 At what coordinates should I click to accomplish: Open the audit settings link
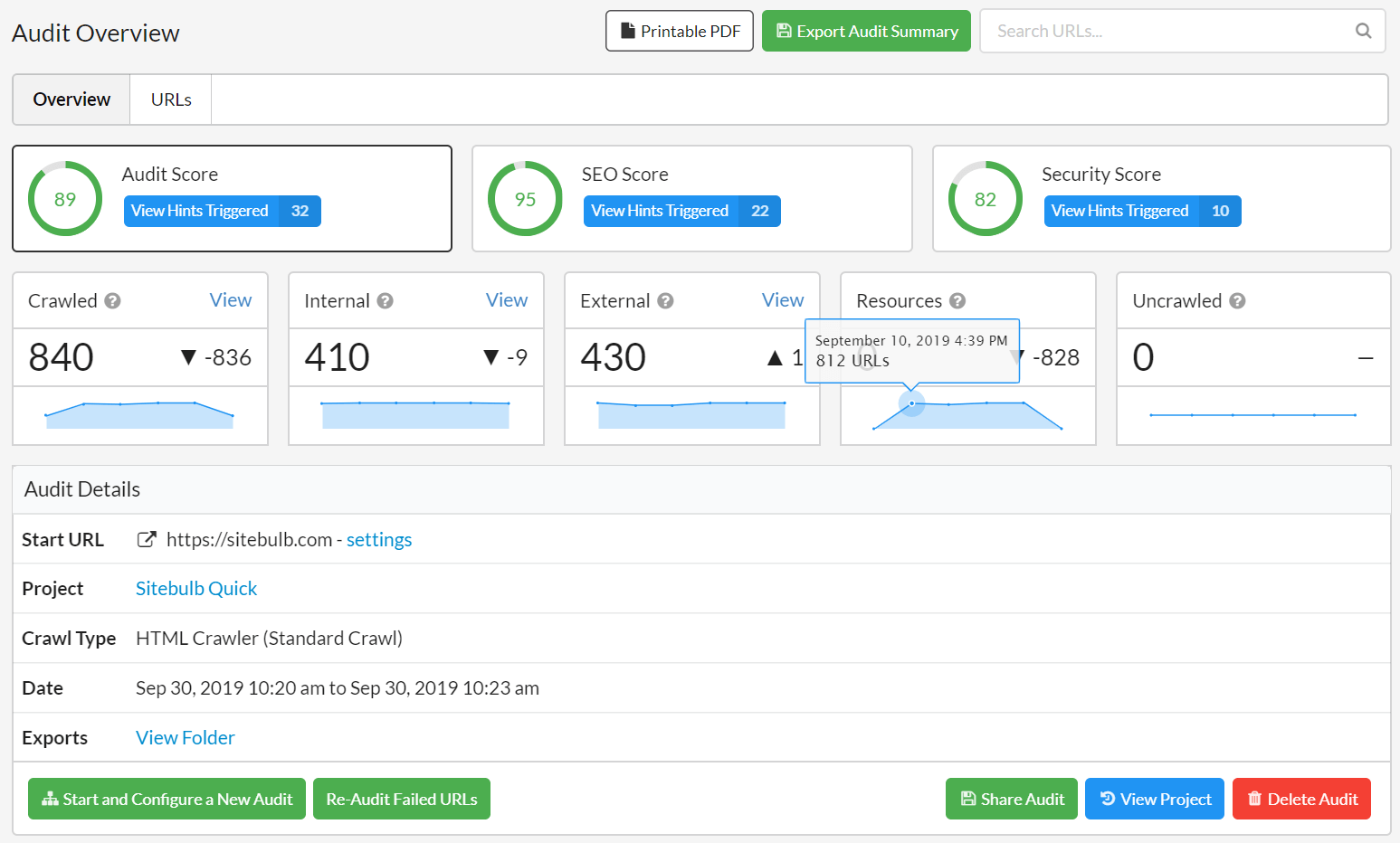[378, 540]
